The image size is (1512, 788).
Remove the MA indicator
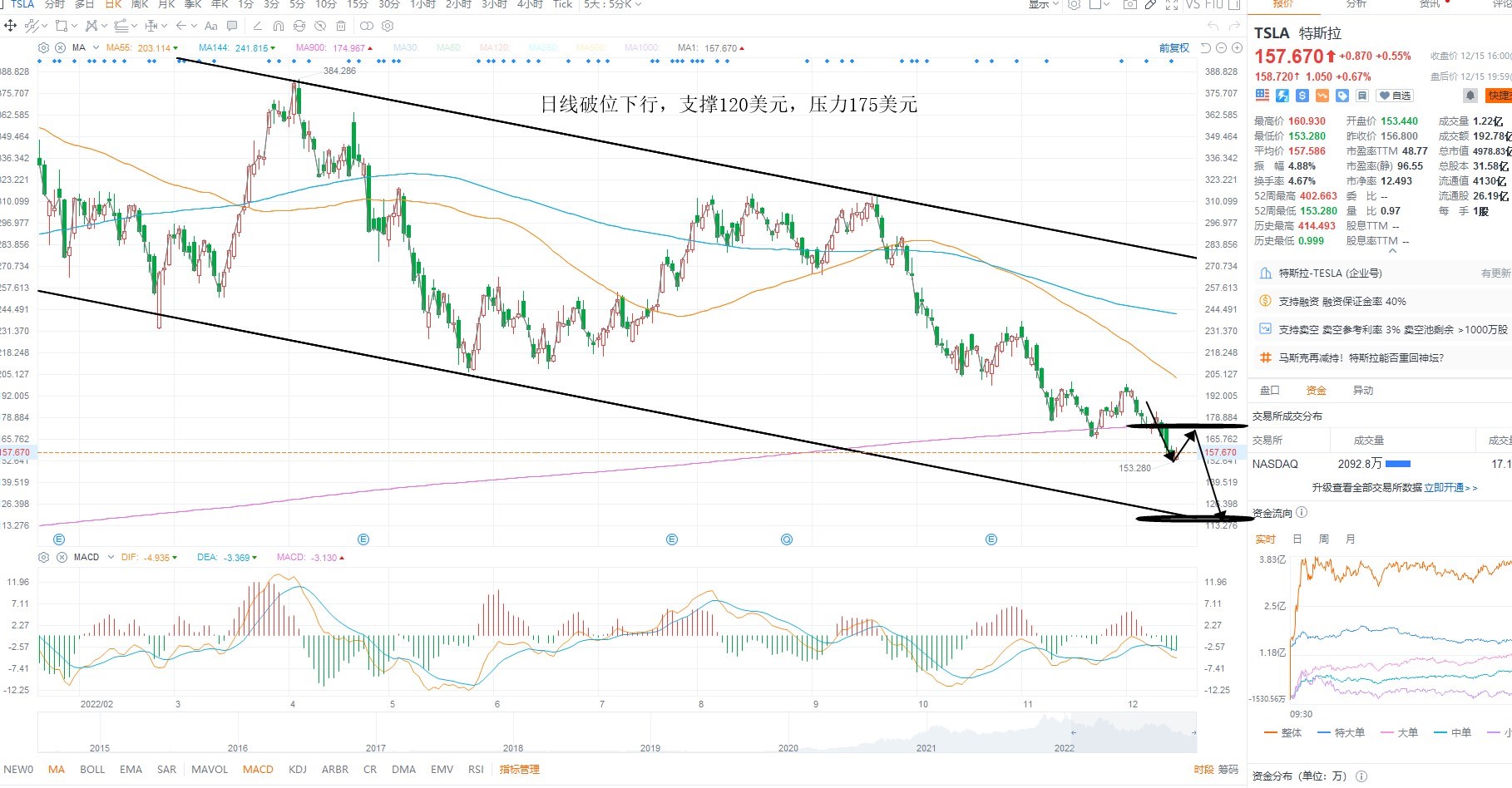[x=60, y=48]
